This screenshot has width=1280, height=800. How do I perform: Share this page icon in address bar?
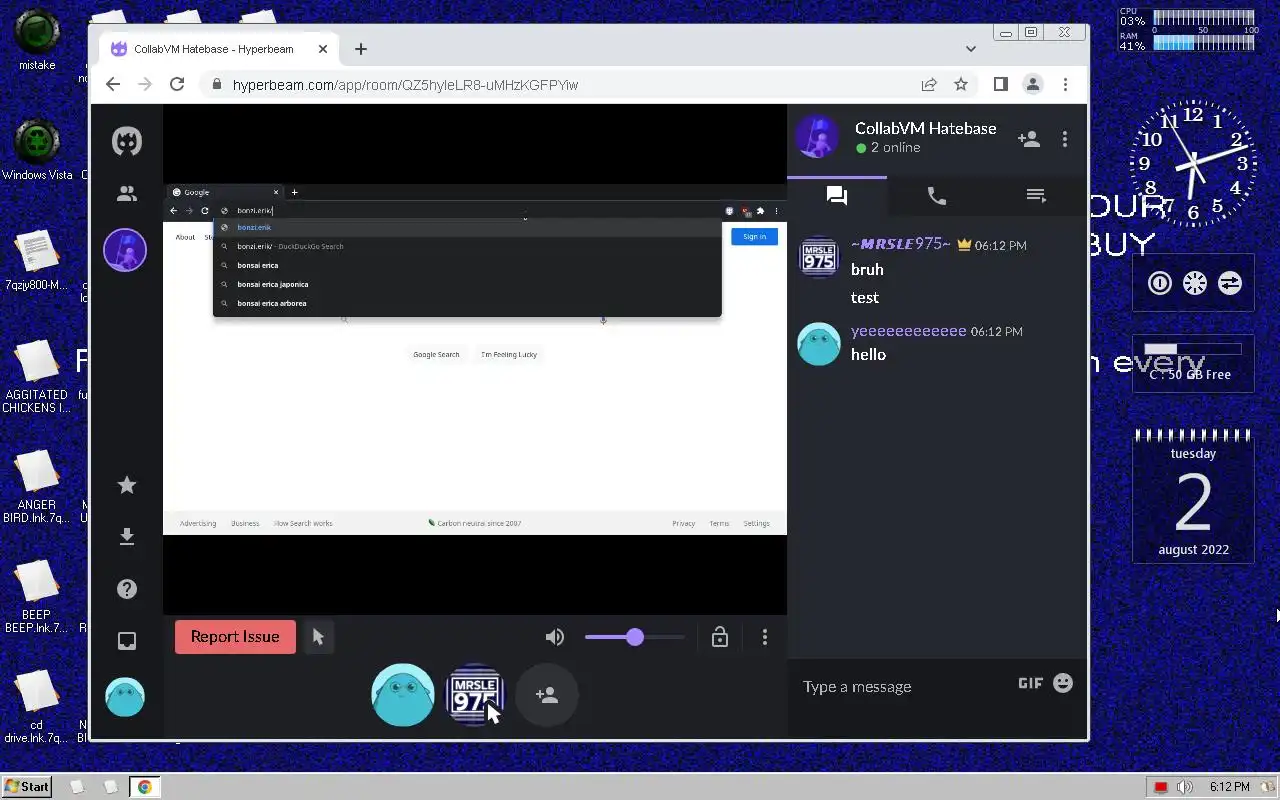click(929, 85)
